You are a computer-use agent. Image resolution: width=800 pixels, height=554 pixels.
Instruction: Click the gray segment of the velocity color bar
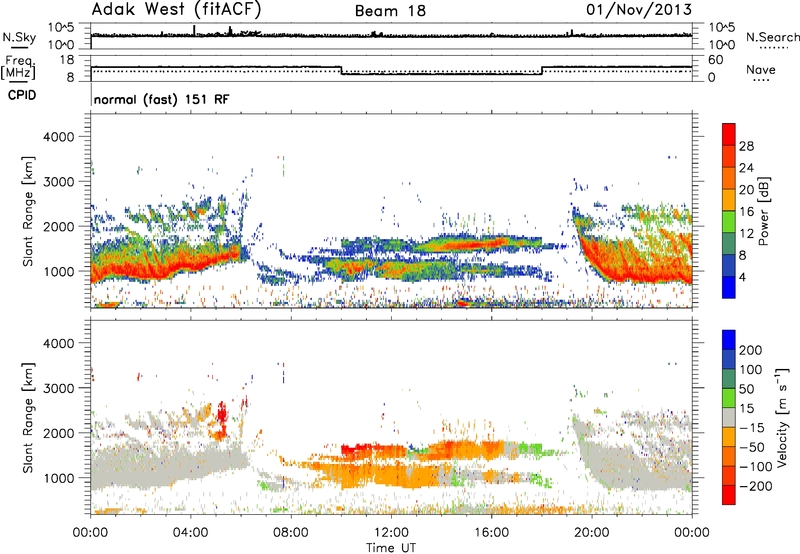tap(729, 418)
